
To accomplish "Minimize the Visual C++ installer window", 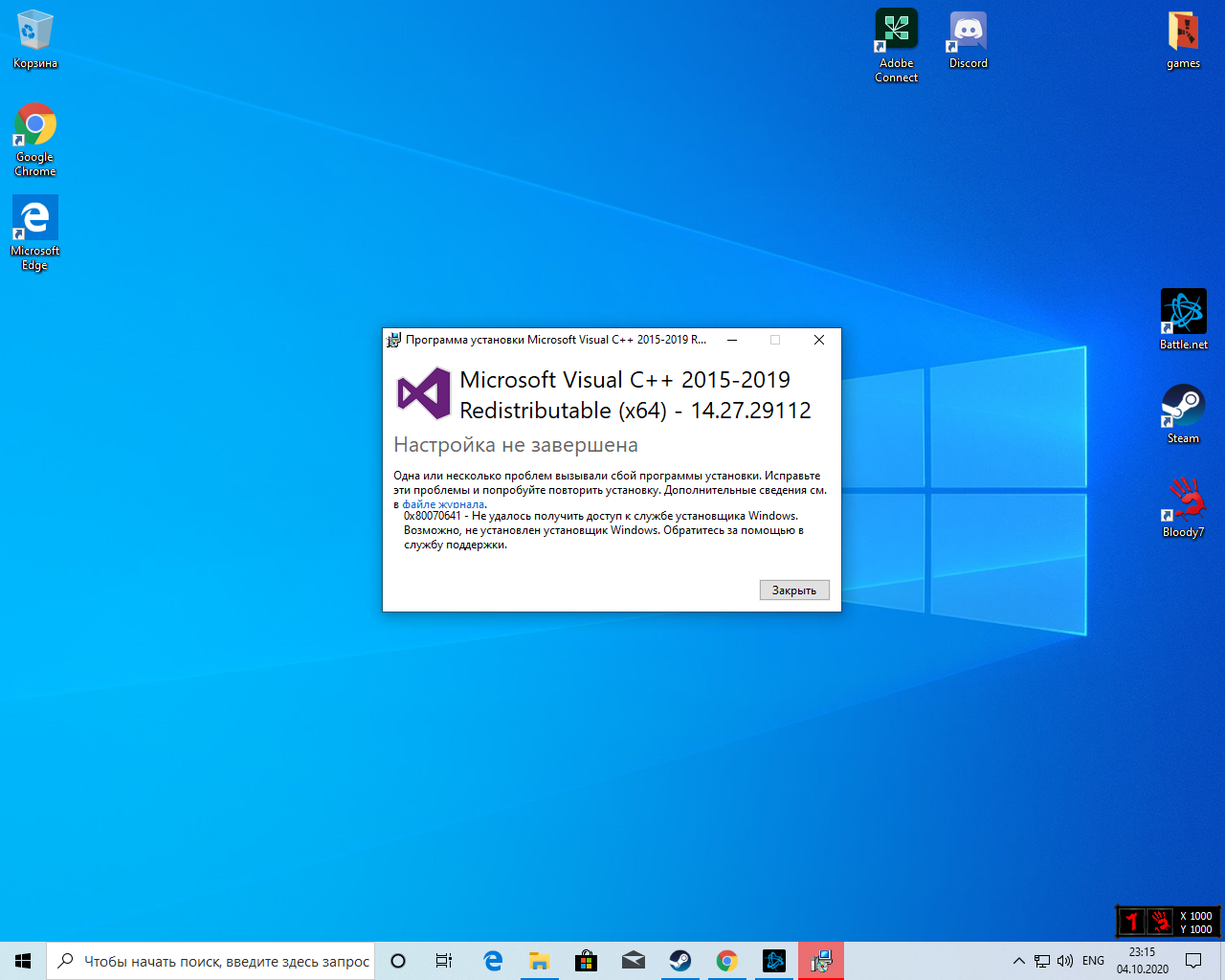I will [732, 340].
